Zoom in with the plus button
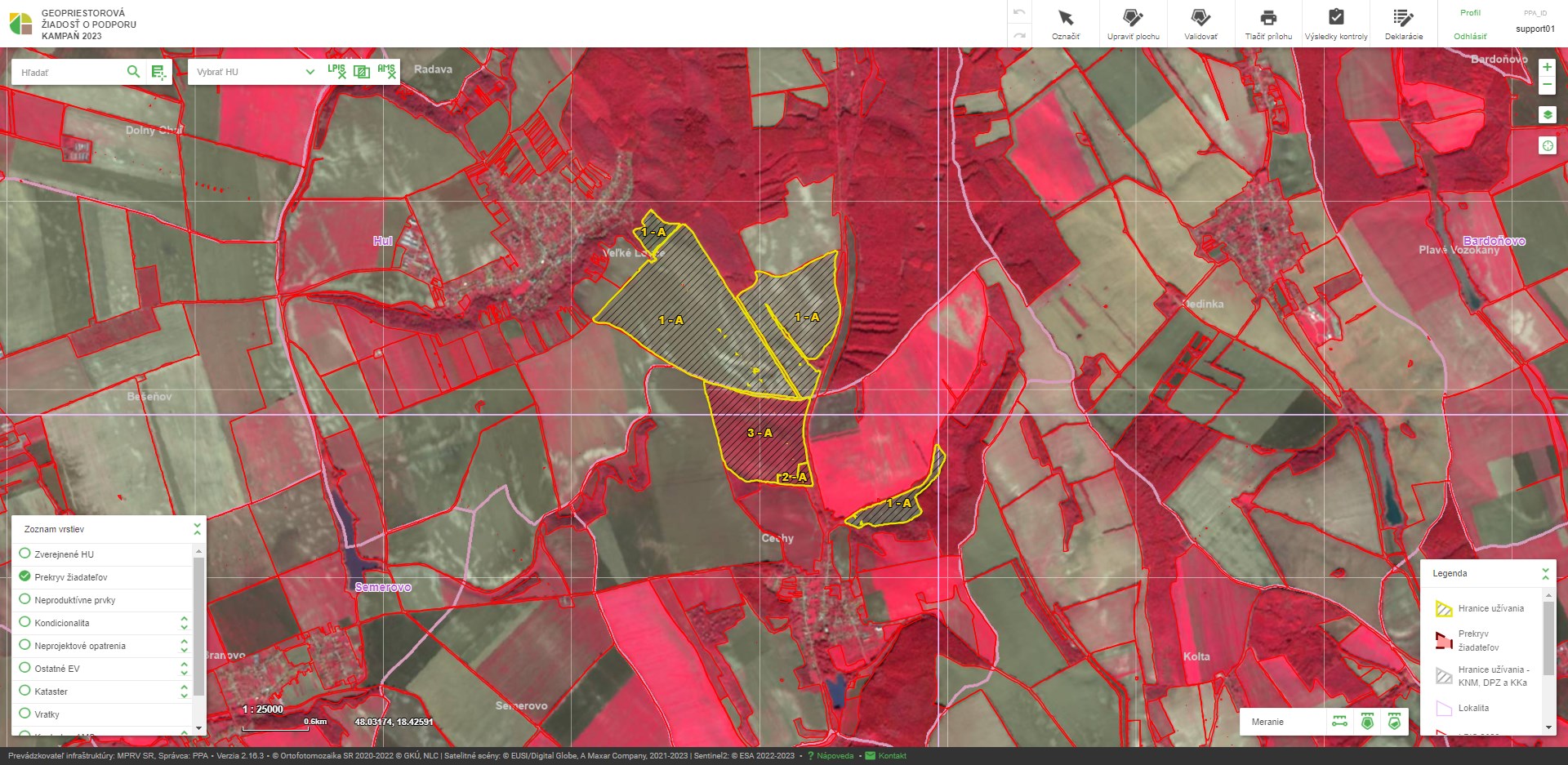The image size is (1568, 765). click(1547, 67)
